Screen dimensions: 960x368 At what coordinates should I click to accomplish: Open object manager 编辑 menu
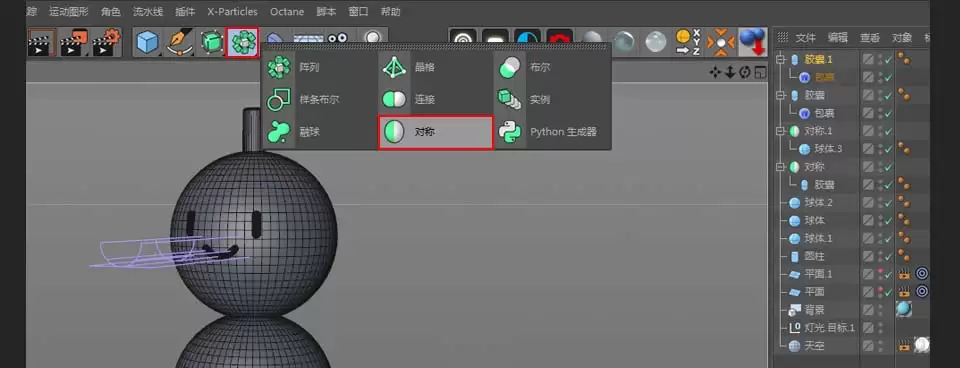pyautogui.click(x=838, y=37)
